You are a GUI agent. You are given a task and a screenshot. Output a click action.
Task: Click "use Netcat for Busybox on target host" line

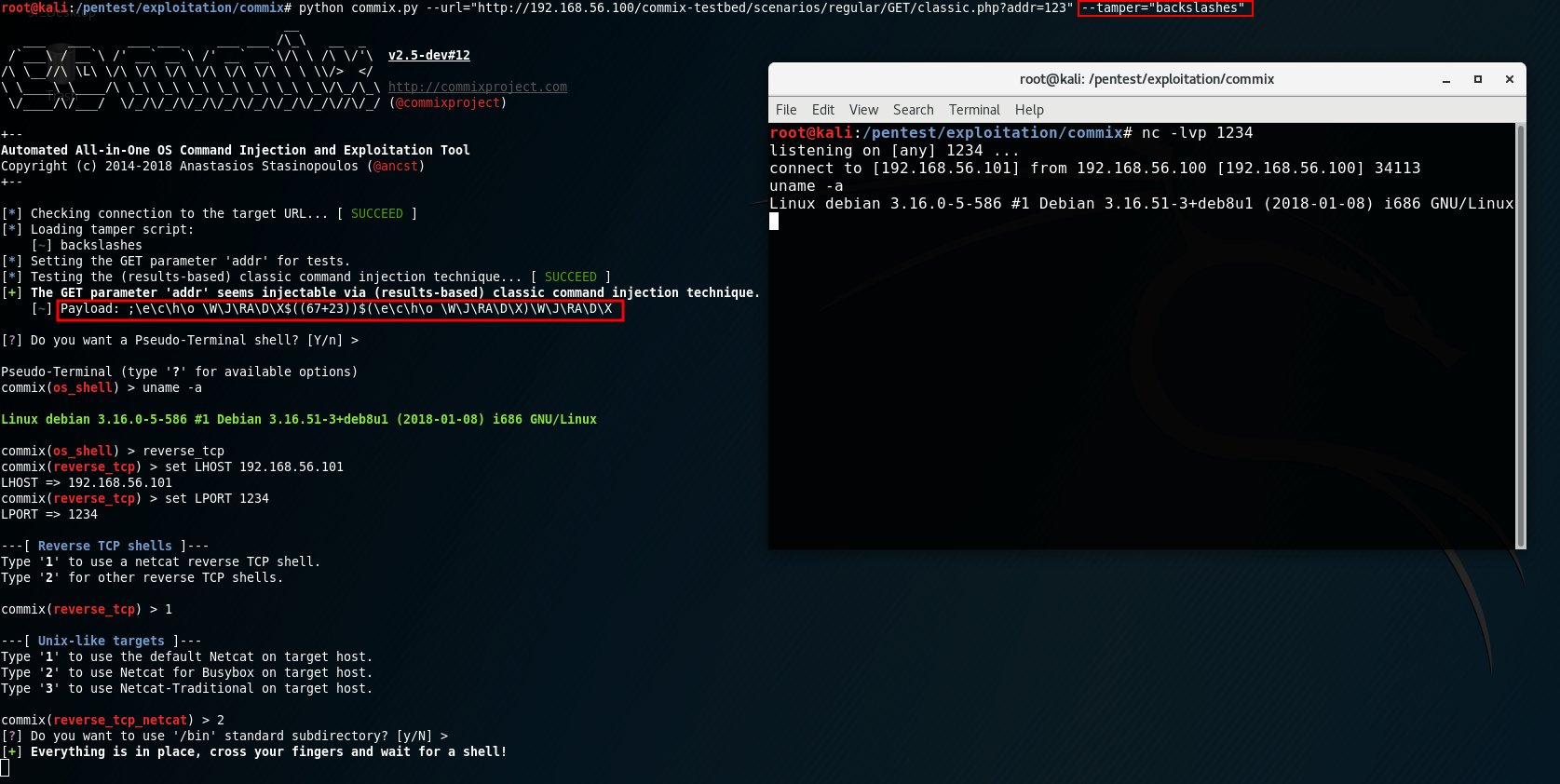[x=187, y=672]
